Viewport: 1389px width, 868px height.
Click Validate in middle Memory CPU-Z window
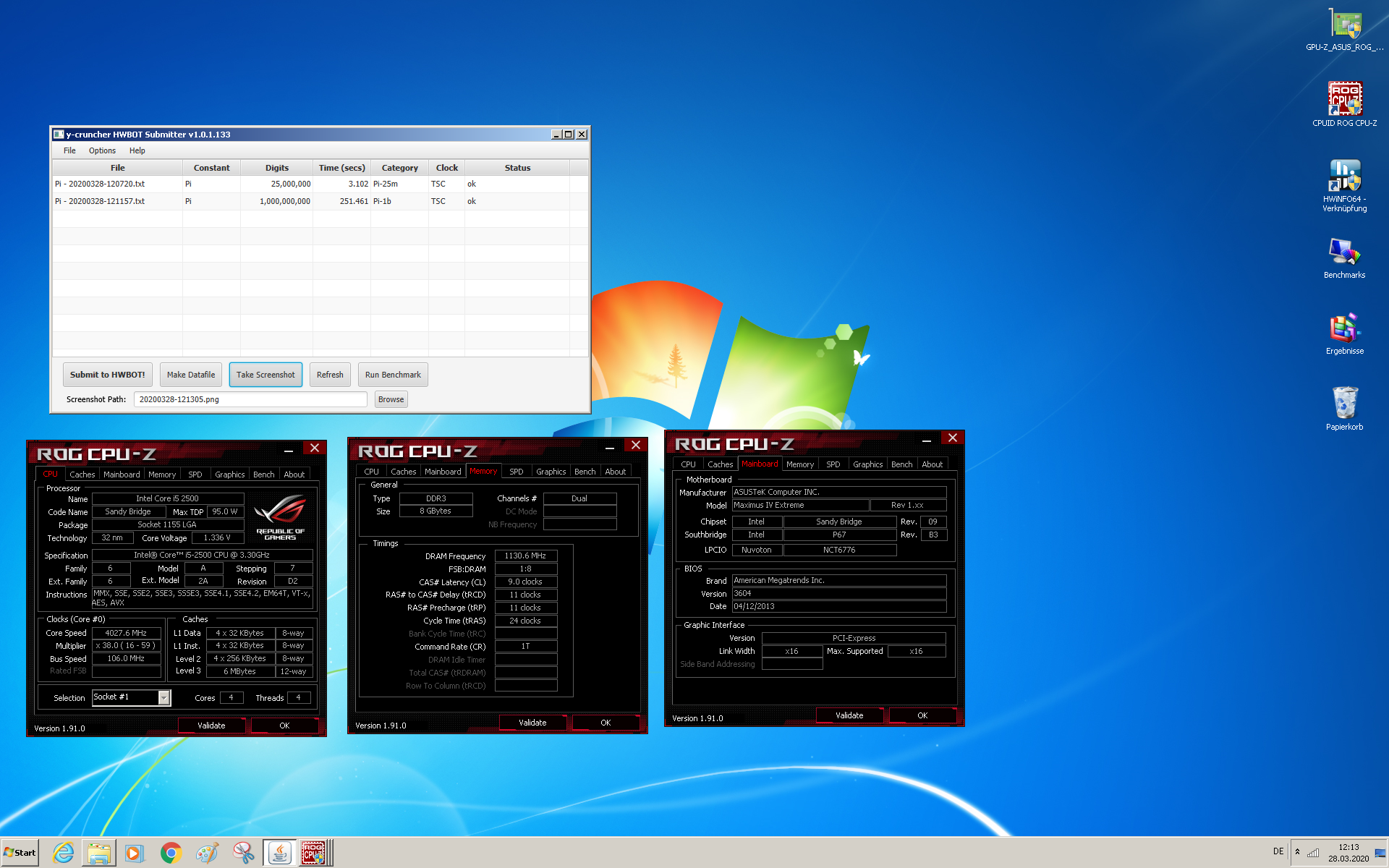[532, 723]
